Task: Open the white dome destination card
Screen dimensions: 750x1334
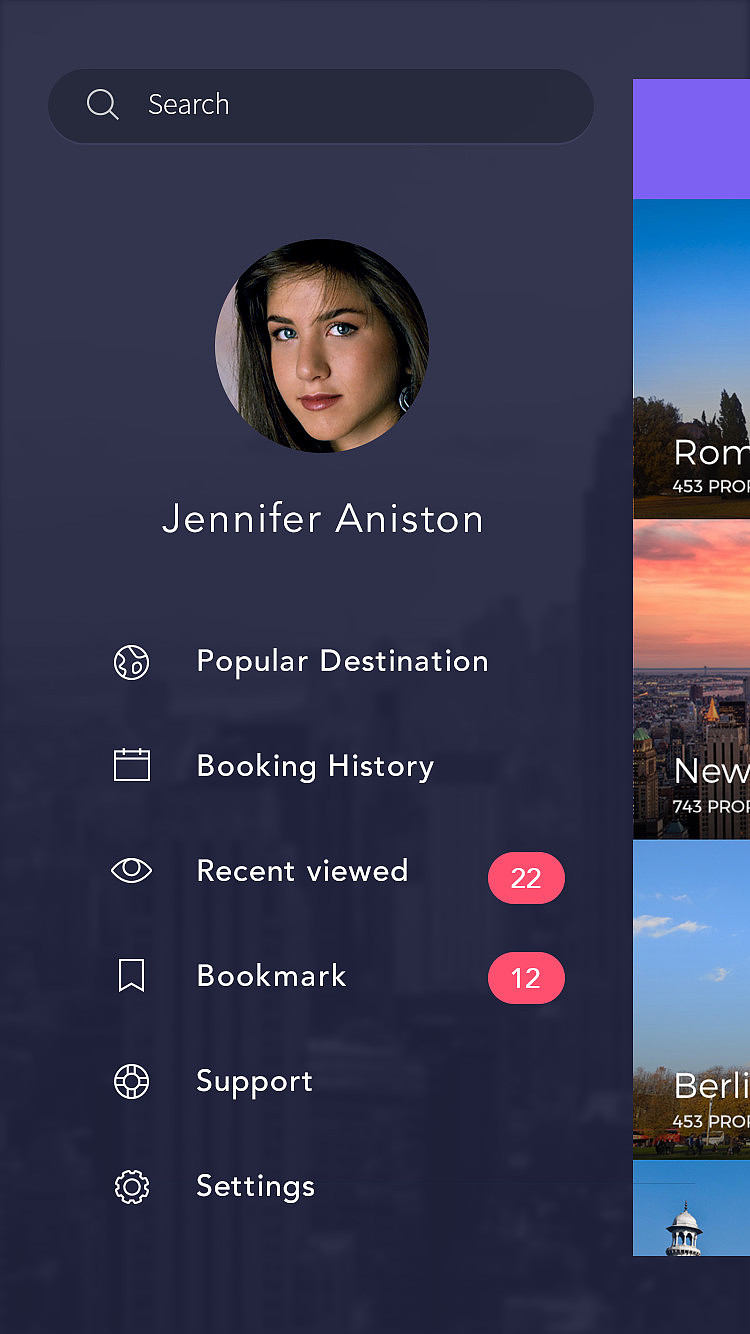Action: pyautogui.click(x=691, y=1208)
